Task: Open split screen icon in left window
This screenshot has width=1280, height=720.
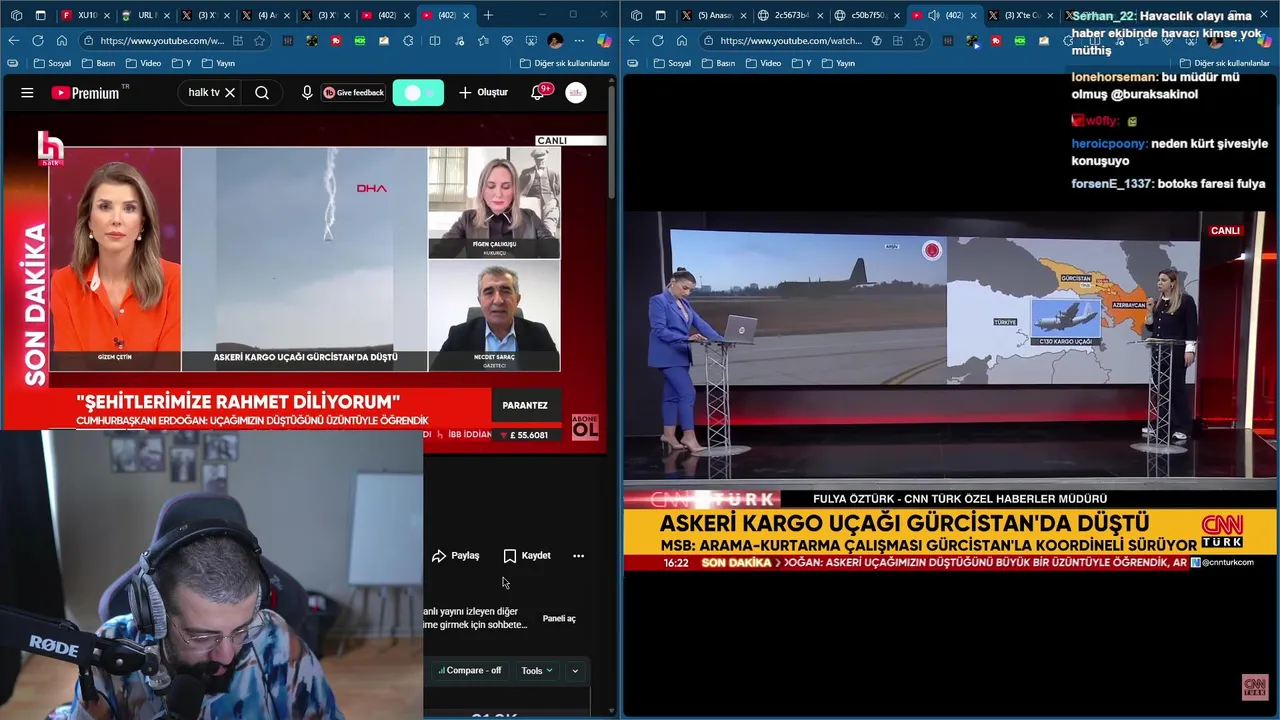Action: click(x=434, y=41)
